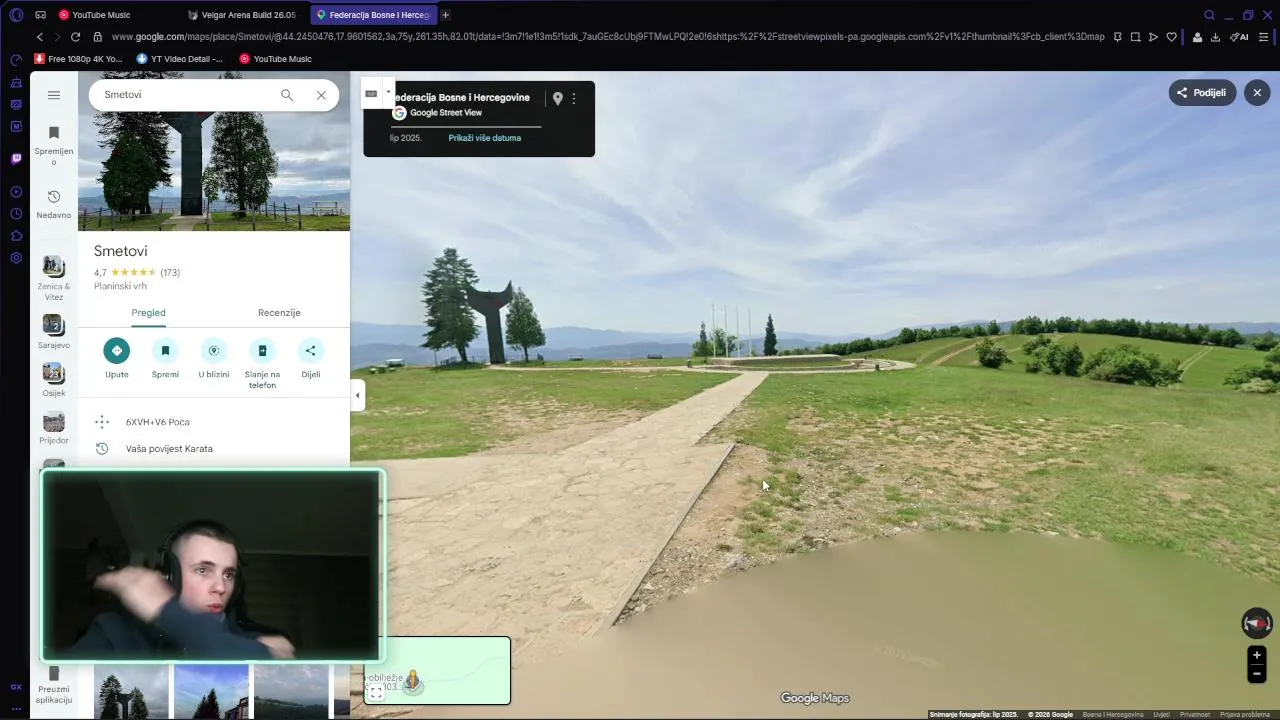Click browser profile icon
The height and width of the screenshot is (720, 1280).
tap(1197, 37)
